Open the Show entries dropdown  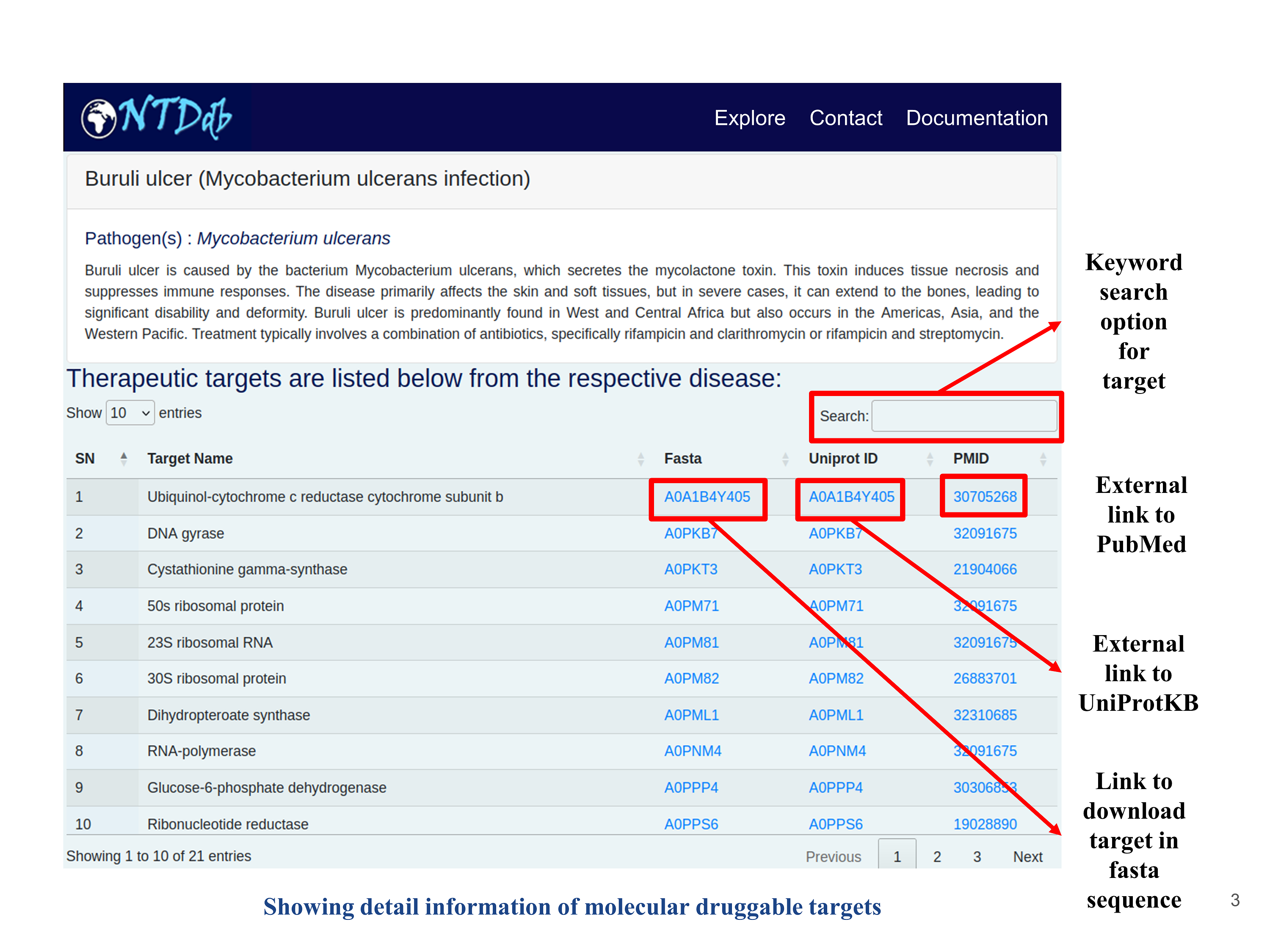pyautogui.click(x=130, y=413)
